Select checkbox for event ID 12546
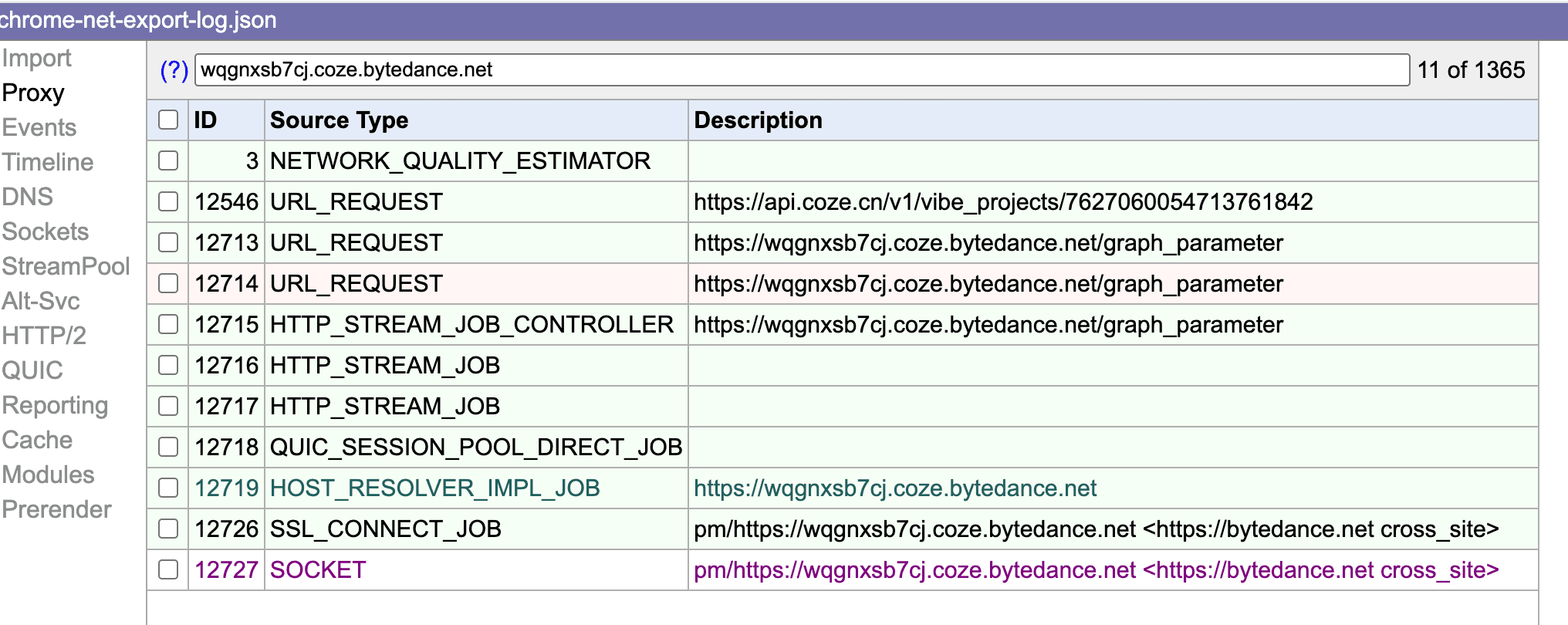The image size is (1568, 625). [x=168, y=201]
